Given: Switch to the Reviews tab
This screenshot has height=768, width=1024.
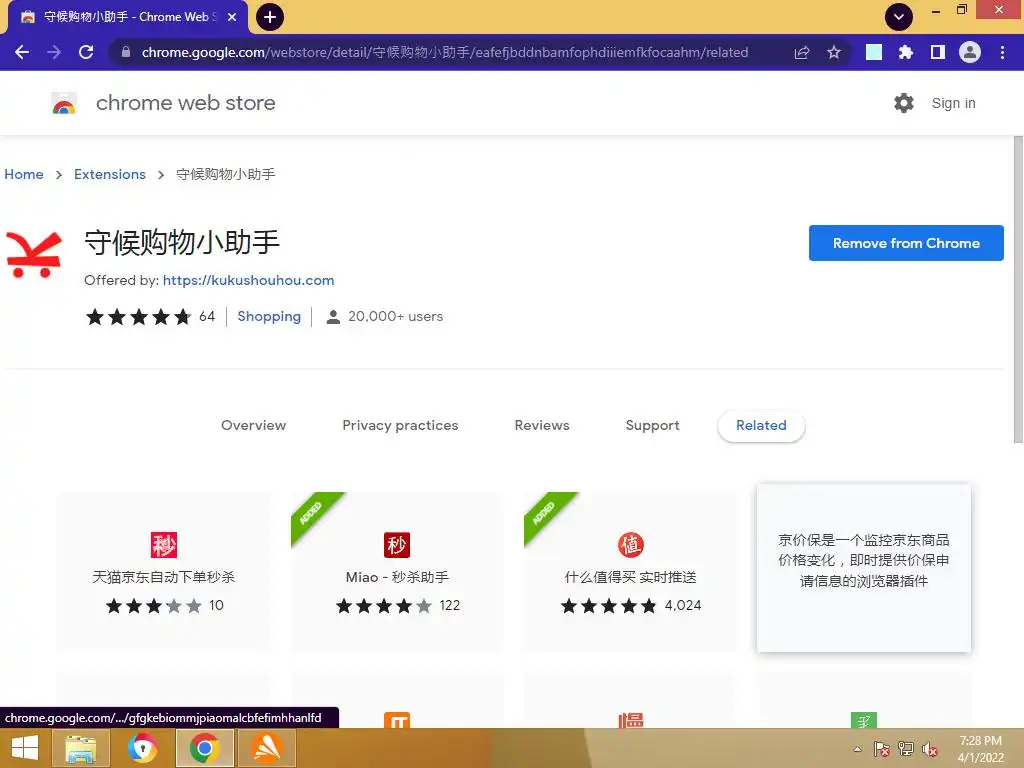Looking at the screenshot, I should pos(542,425).
